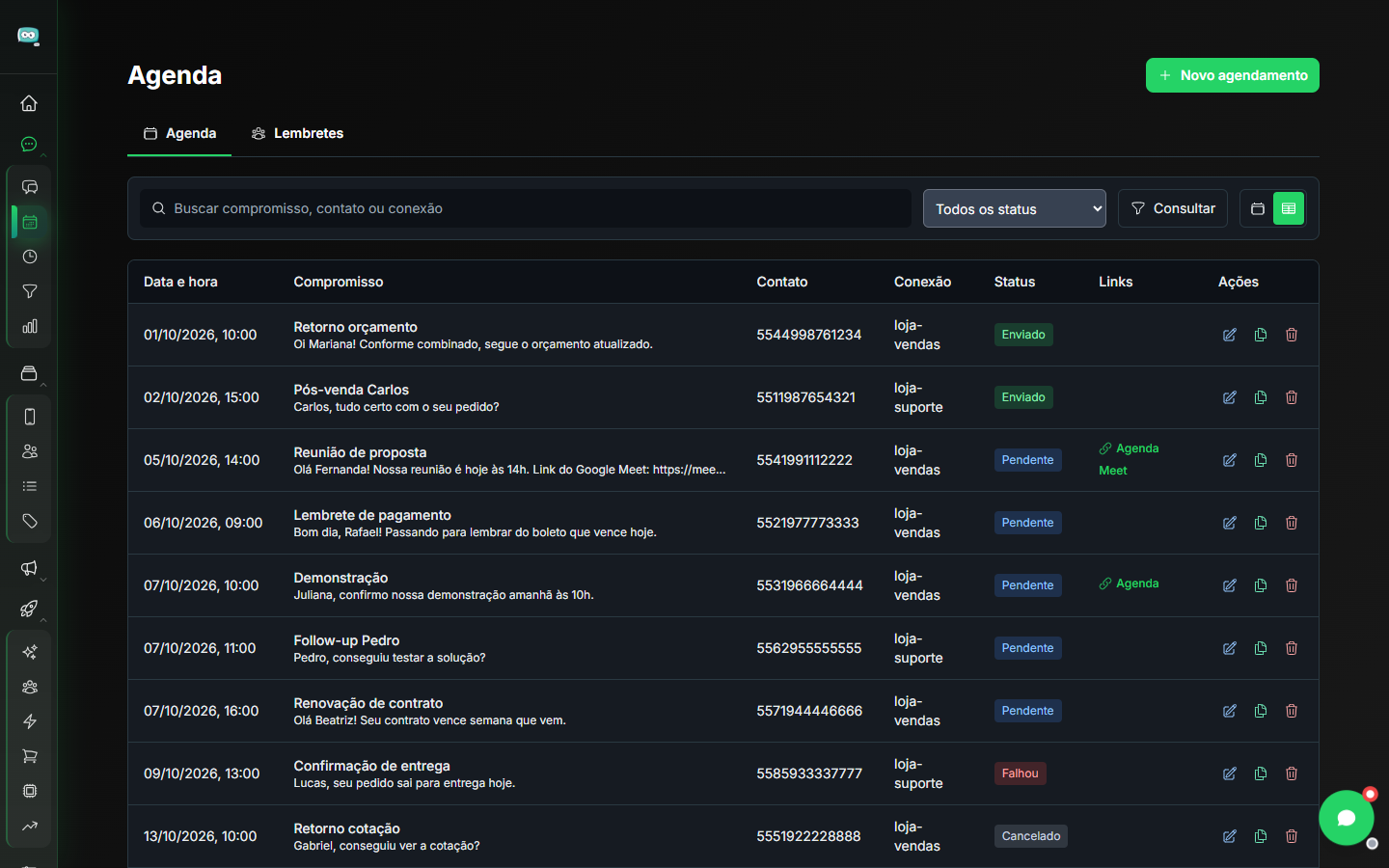Delete the Confirmação de entrega appointment
This screenshot has height=868, width=1389.
[1292, 773]
